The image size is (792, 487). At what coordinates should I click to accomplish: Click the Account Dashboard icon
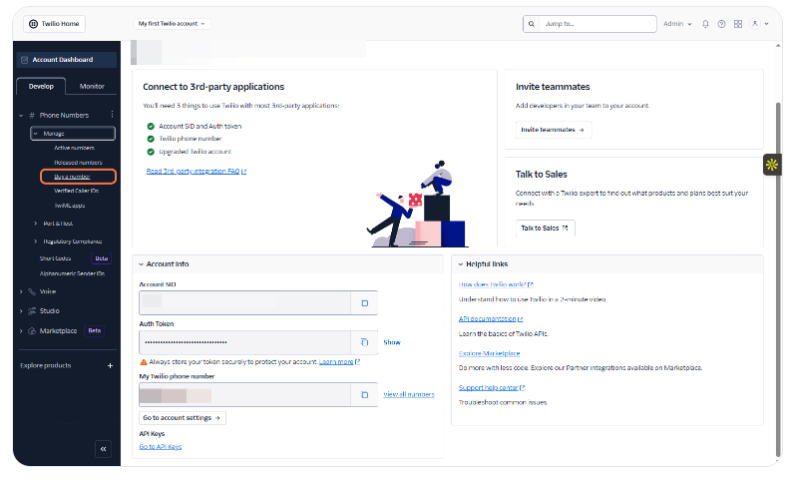[x=24, y=60]
